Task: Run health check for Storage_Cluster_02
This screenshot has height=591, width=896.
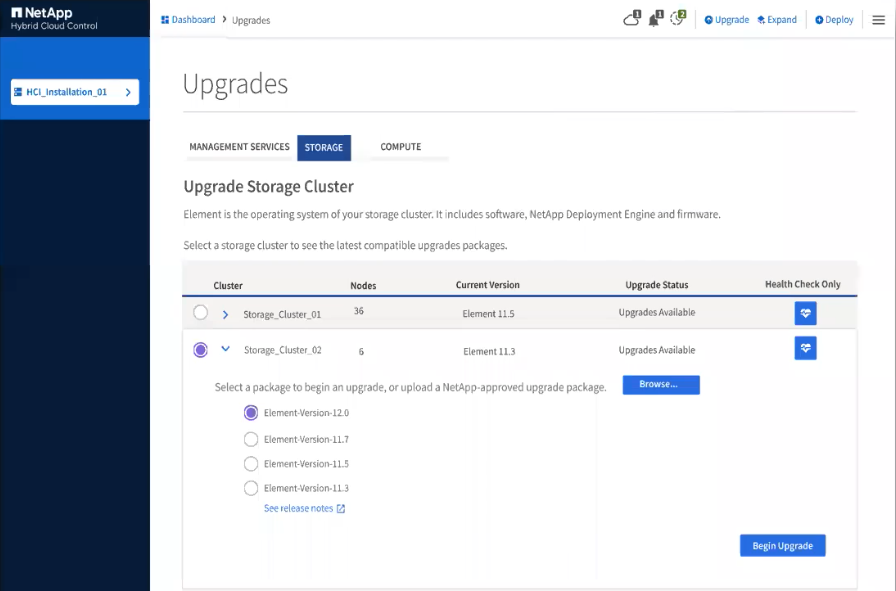Action: point(805,348)
